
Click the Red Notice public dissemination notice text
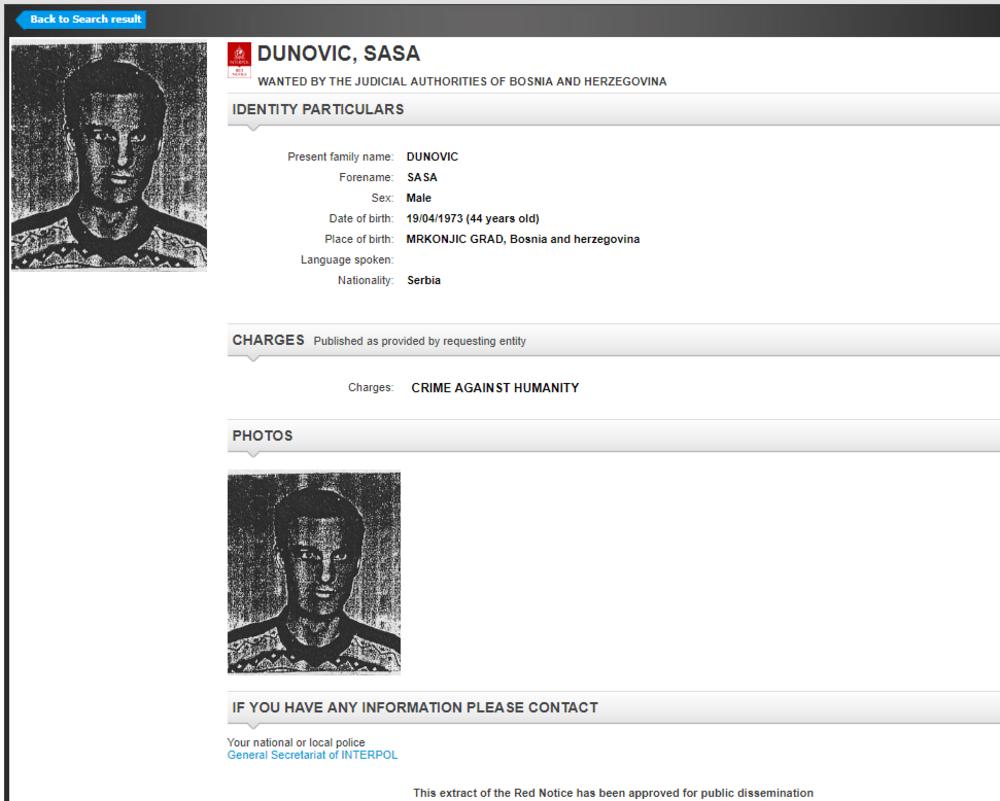(x=613, y=793)
